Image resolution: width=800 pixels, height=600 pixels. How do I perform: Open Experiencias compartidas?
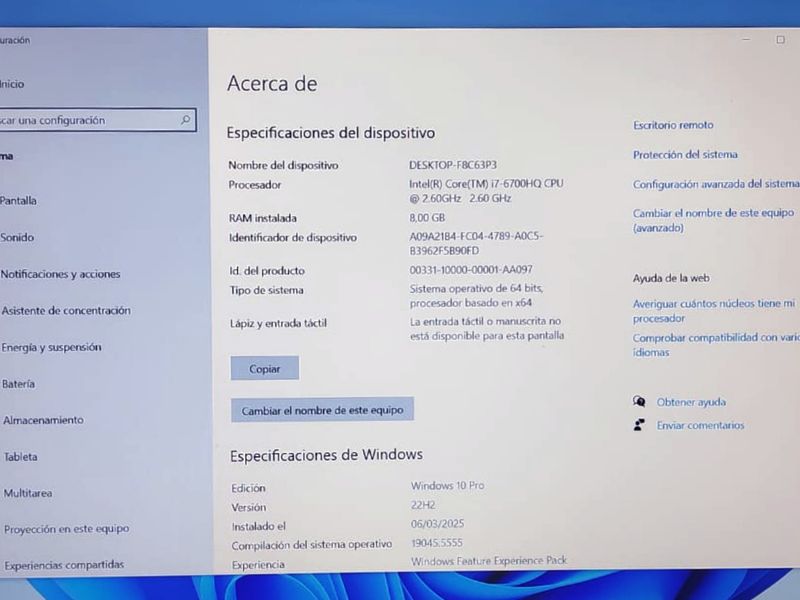pyautogui.click(x=64, y=565)
